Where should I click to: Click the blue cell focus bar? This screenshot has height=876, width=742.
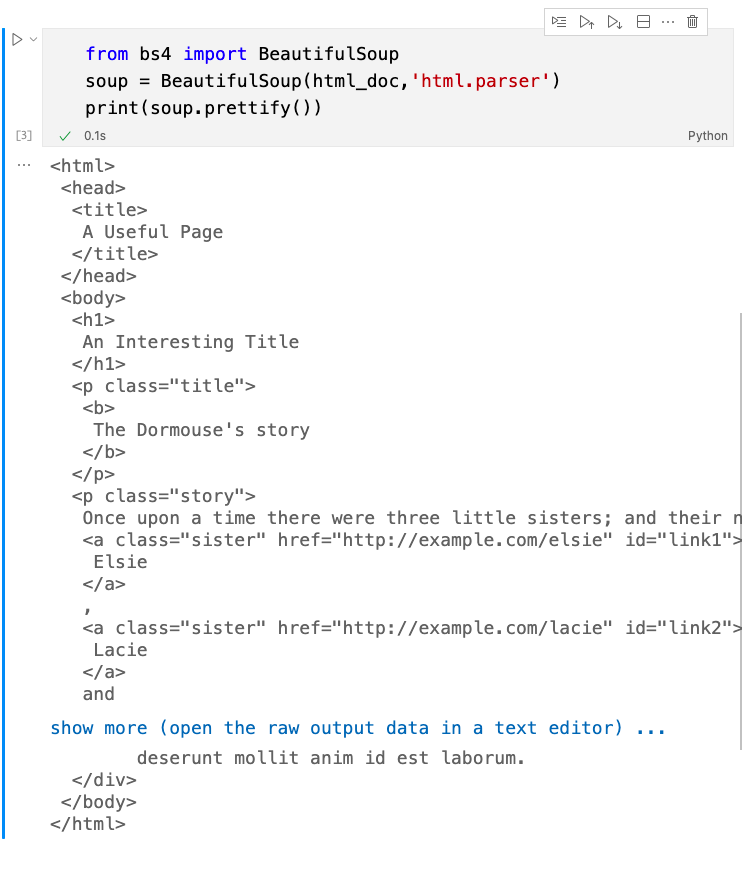tap(3, 433)
